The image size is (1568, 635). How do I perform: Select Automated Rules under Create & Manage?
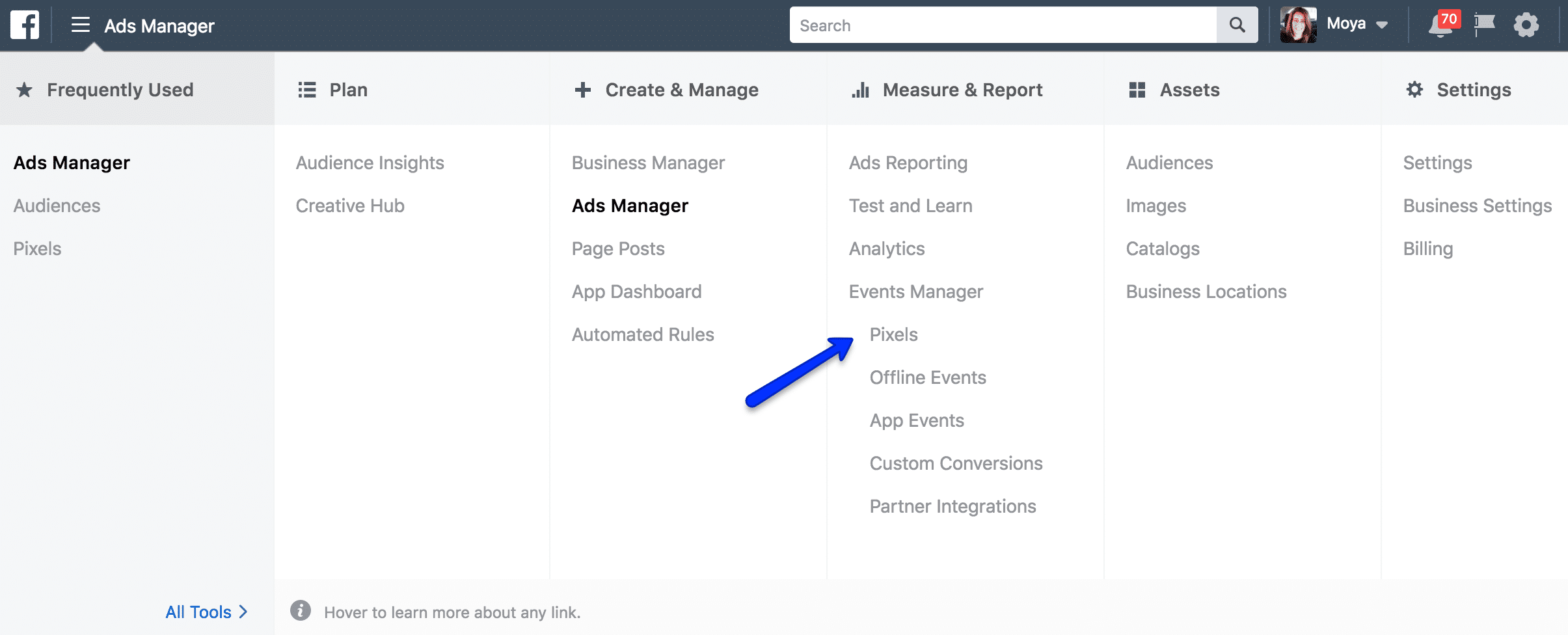[643, 334]
